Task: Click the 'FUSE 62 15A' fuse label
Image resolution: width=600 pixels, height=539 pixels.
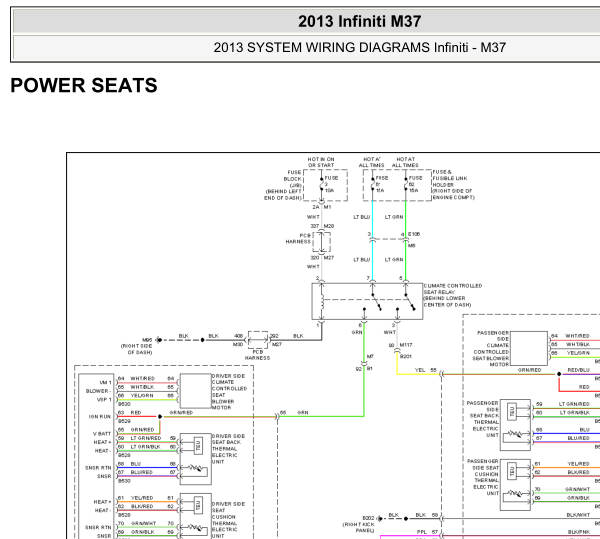Action: click(x=416, y=184)
